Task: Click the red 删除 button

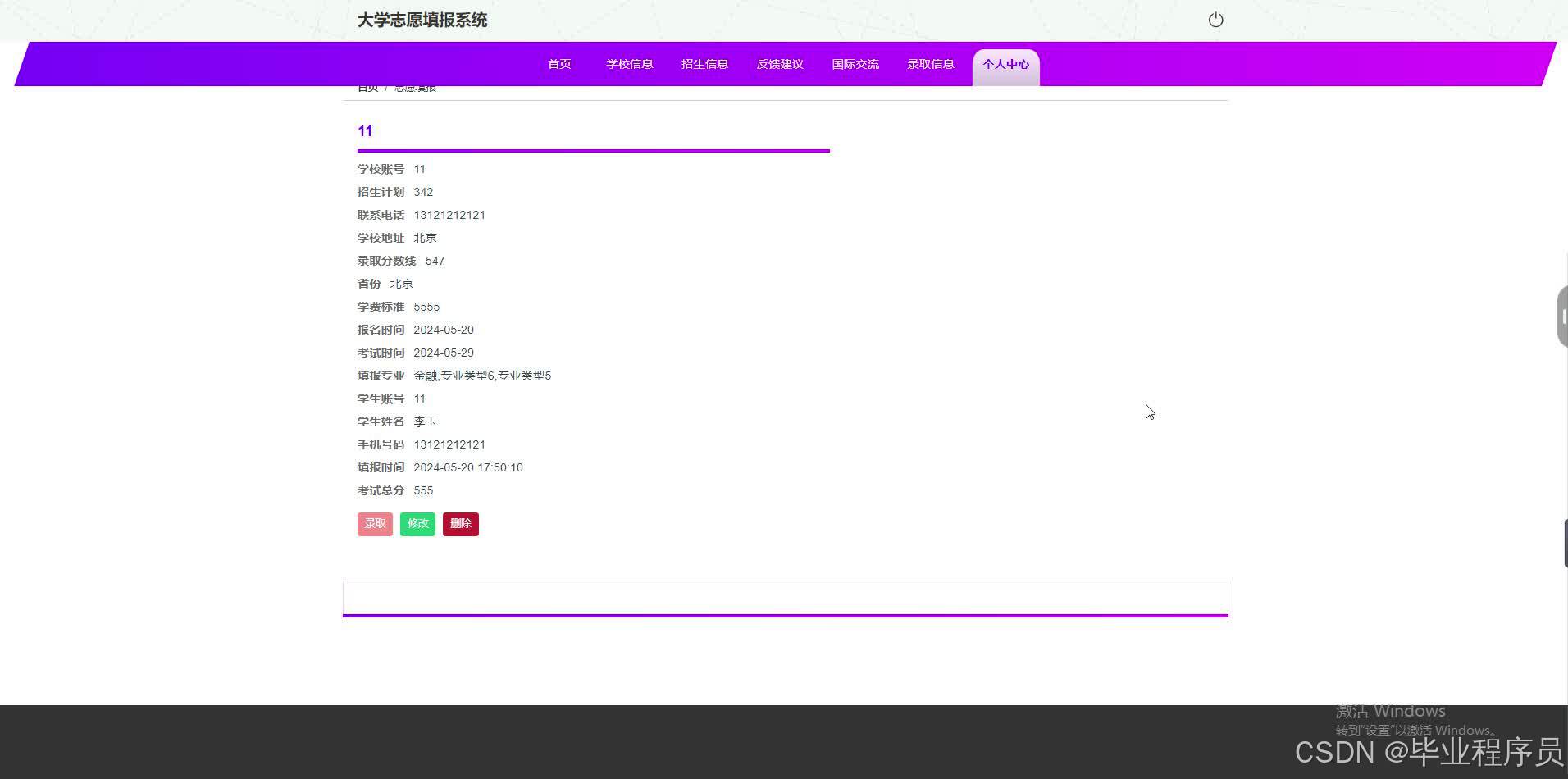Action: 461,524
